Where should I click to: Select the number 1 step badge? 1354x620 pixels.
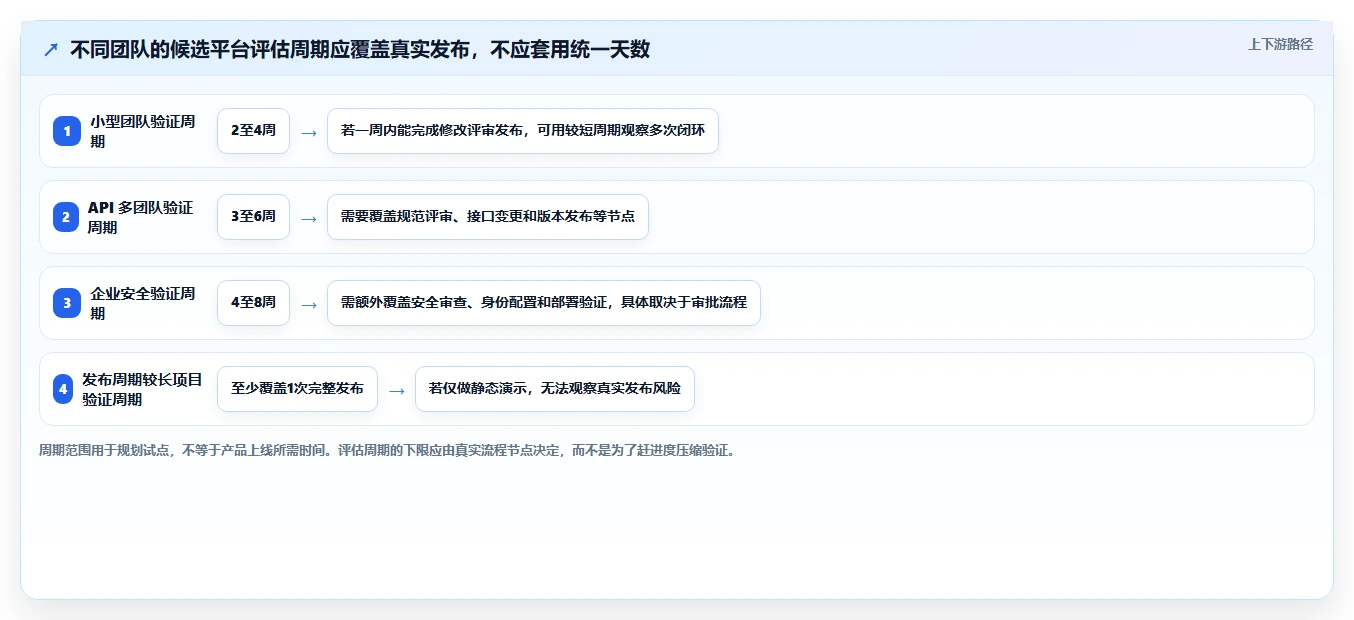point(67,131)
